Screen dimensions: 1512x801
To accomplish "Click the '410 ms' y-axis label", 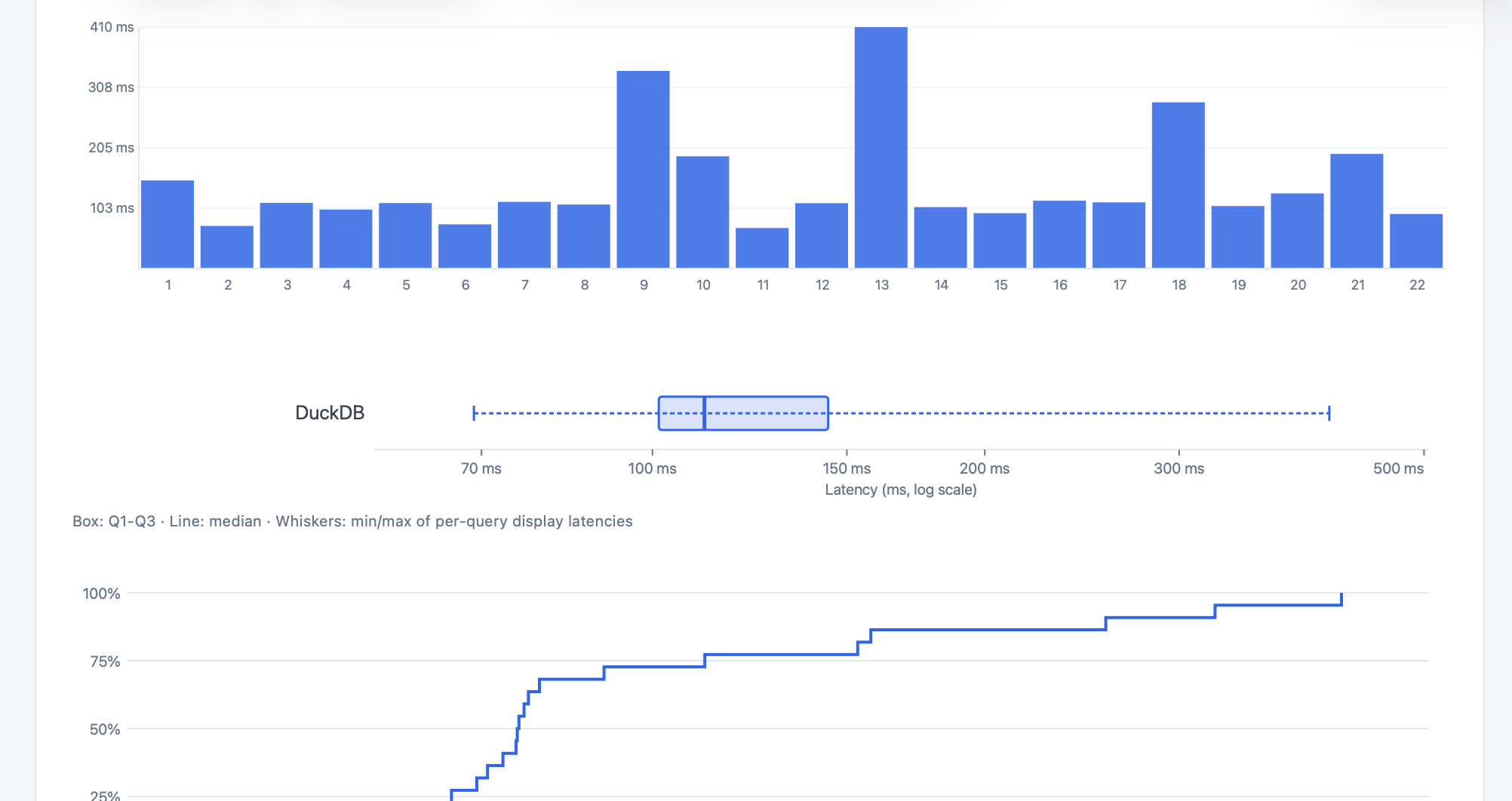I will 112,27.
